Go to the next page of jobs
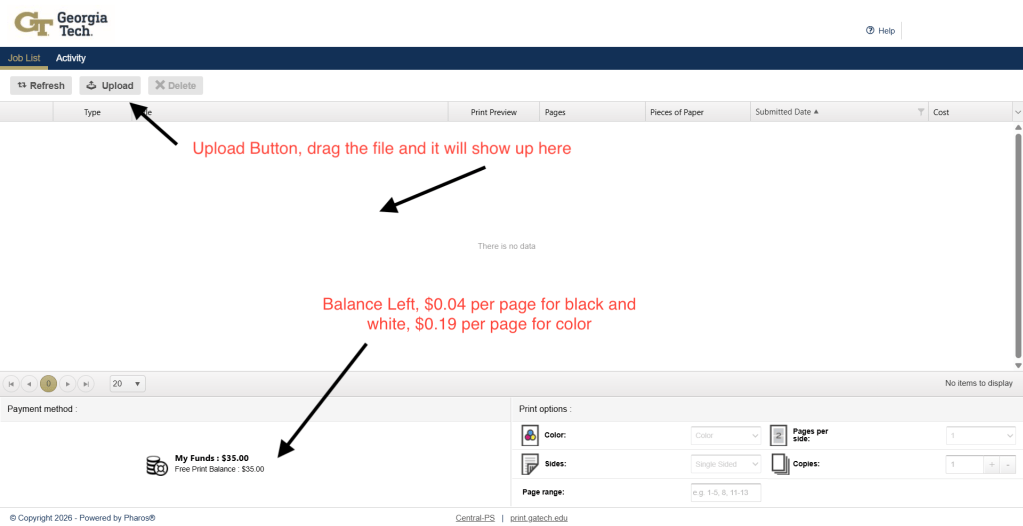The image size is (1023, 526). tap(67, 384)
